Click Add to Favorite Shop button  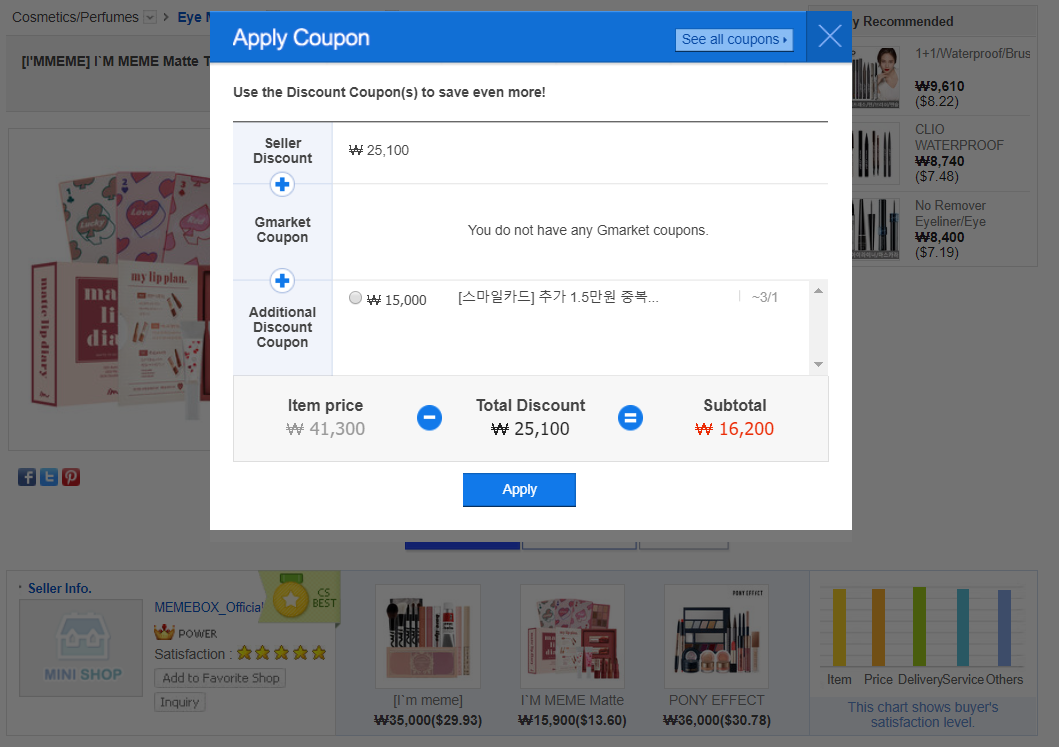pos(220,678)
